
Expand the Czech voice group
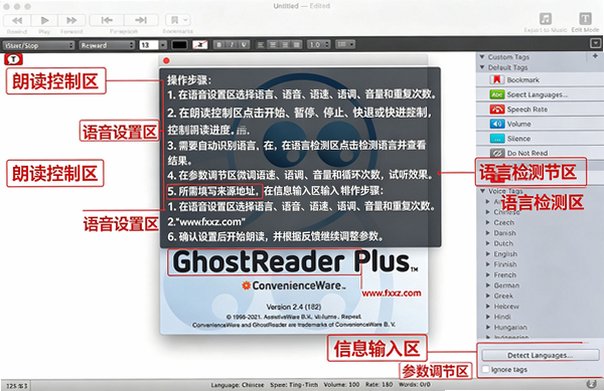point(488,222)
